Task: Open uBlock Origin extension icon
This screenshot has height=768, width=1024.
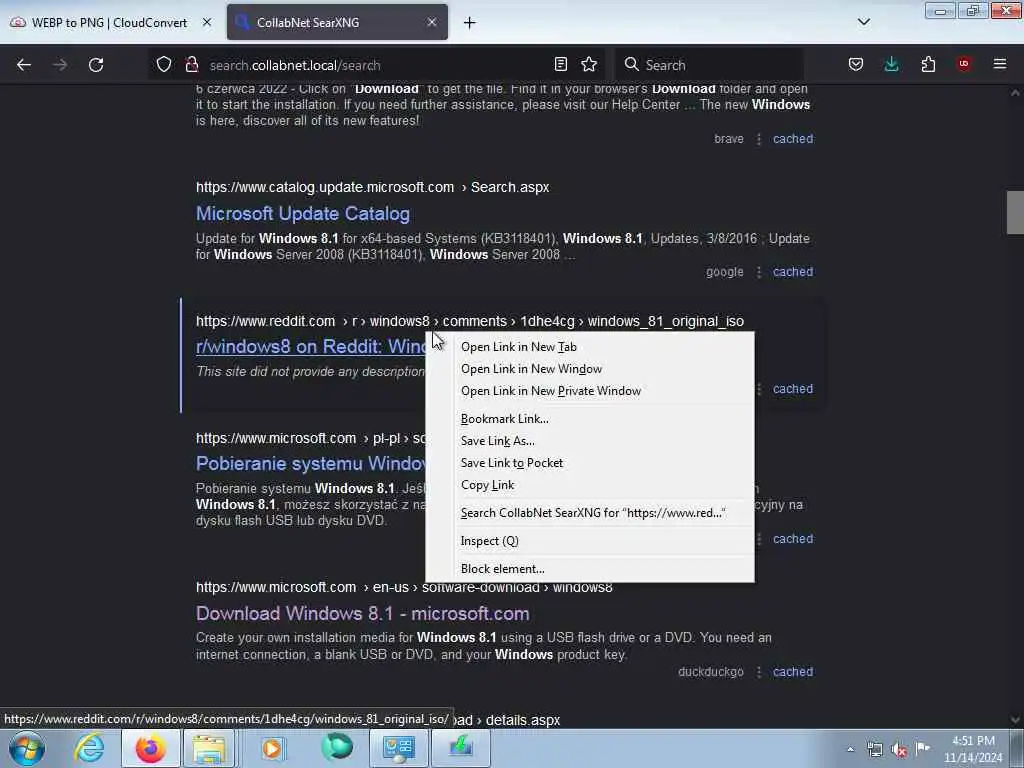Action: click(x=963, y=64)
